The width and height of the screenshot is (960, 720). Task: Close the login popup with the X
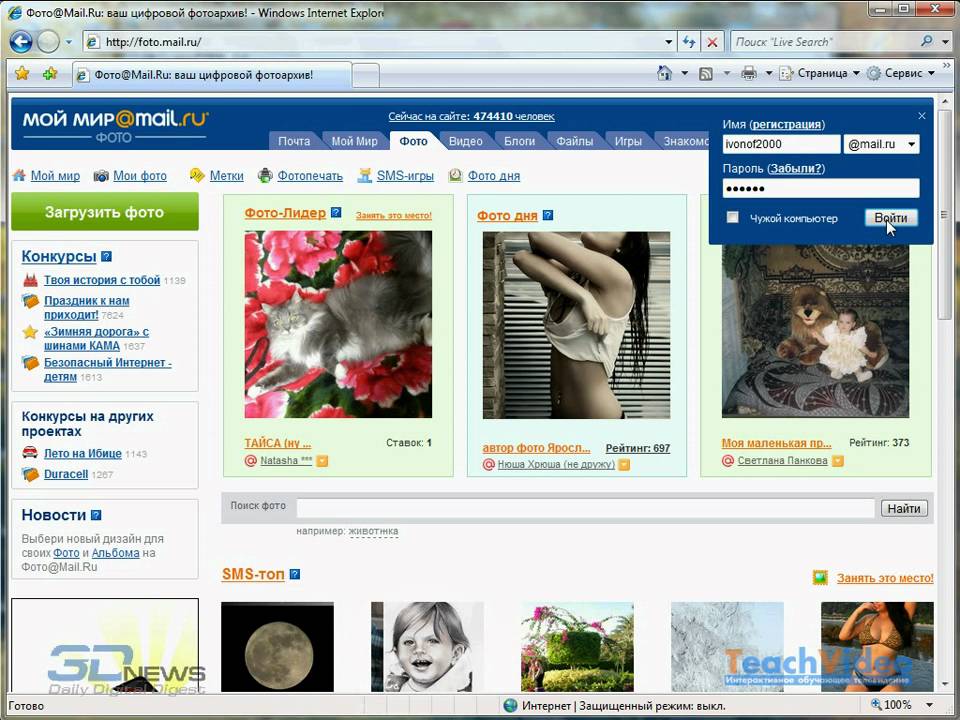(x=921, y=116)
